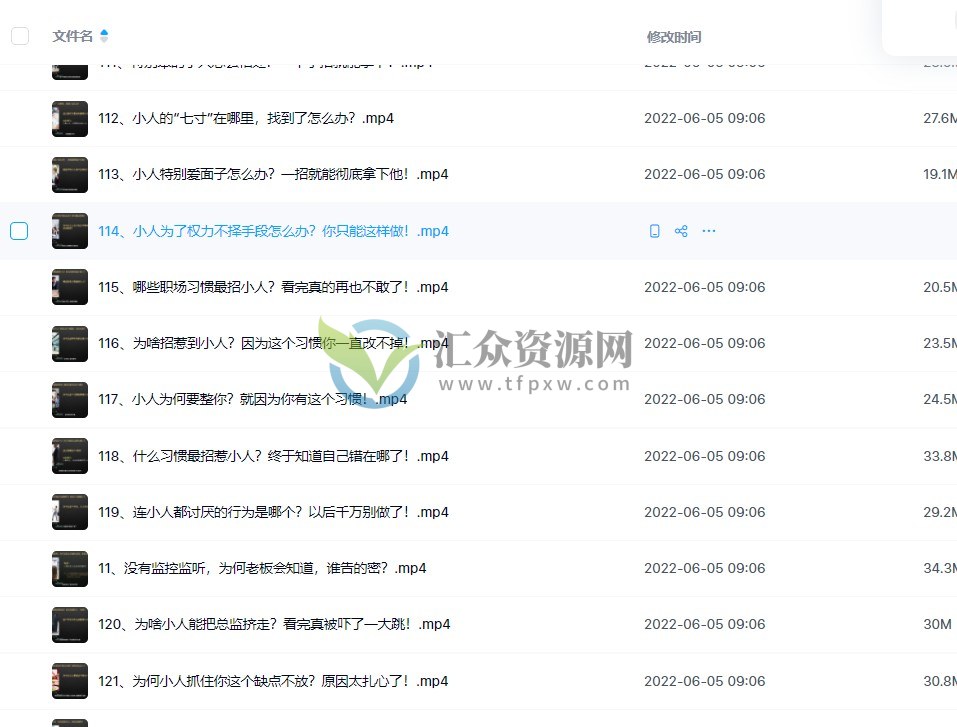Image resolution: width=957 pixels, height=727 pixels.
Task: Toggle ascending sort arrow beside 文件名
Action: point(105,31)
